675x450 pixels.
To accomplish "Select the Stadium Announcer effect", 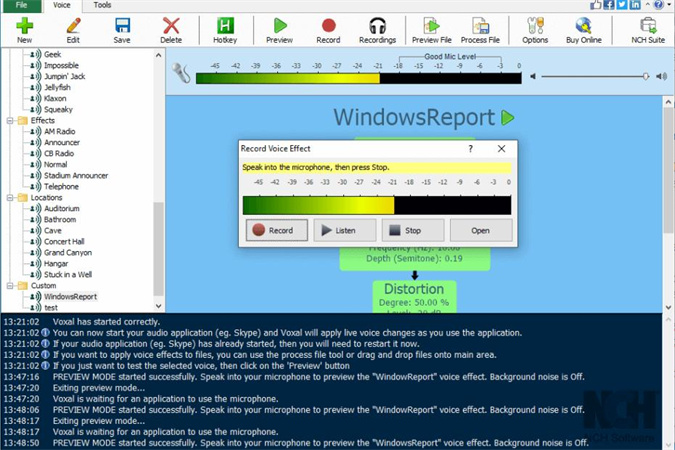I will pyautogui.click(x=76, y=175).
